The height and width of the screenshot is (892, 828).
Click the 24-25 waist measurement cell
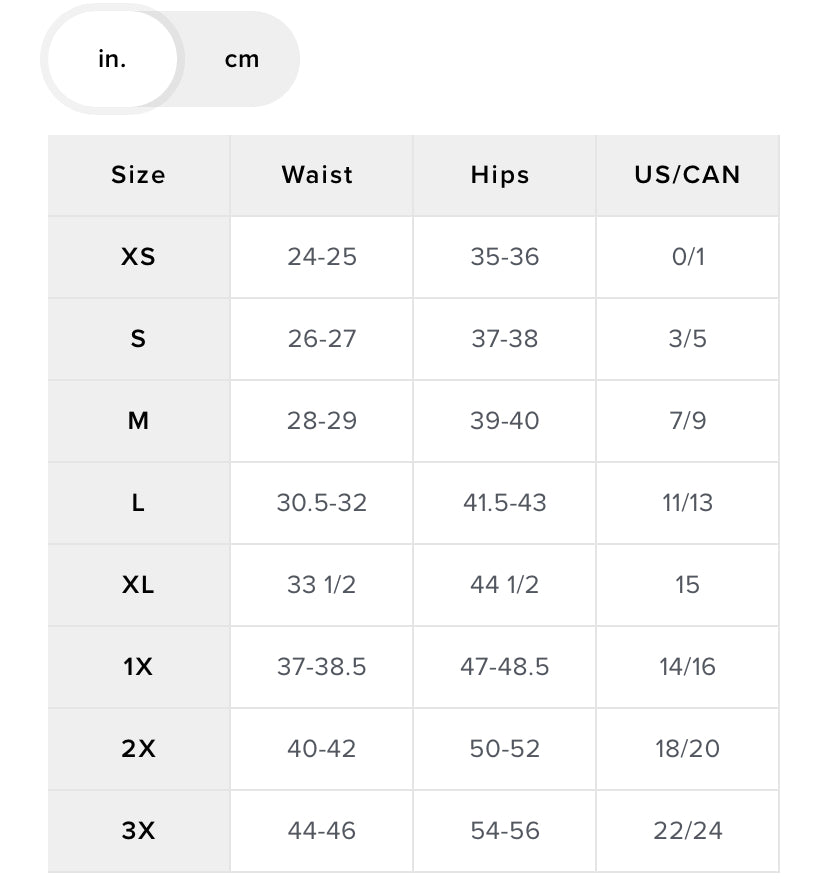coord(322,257)
